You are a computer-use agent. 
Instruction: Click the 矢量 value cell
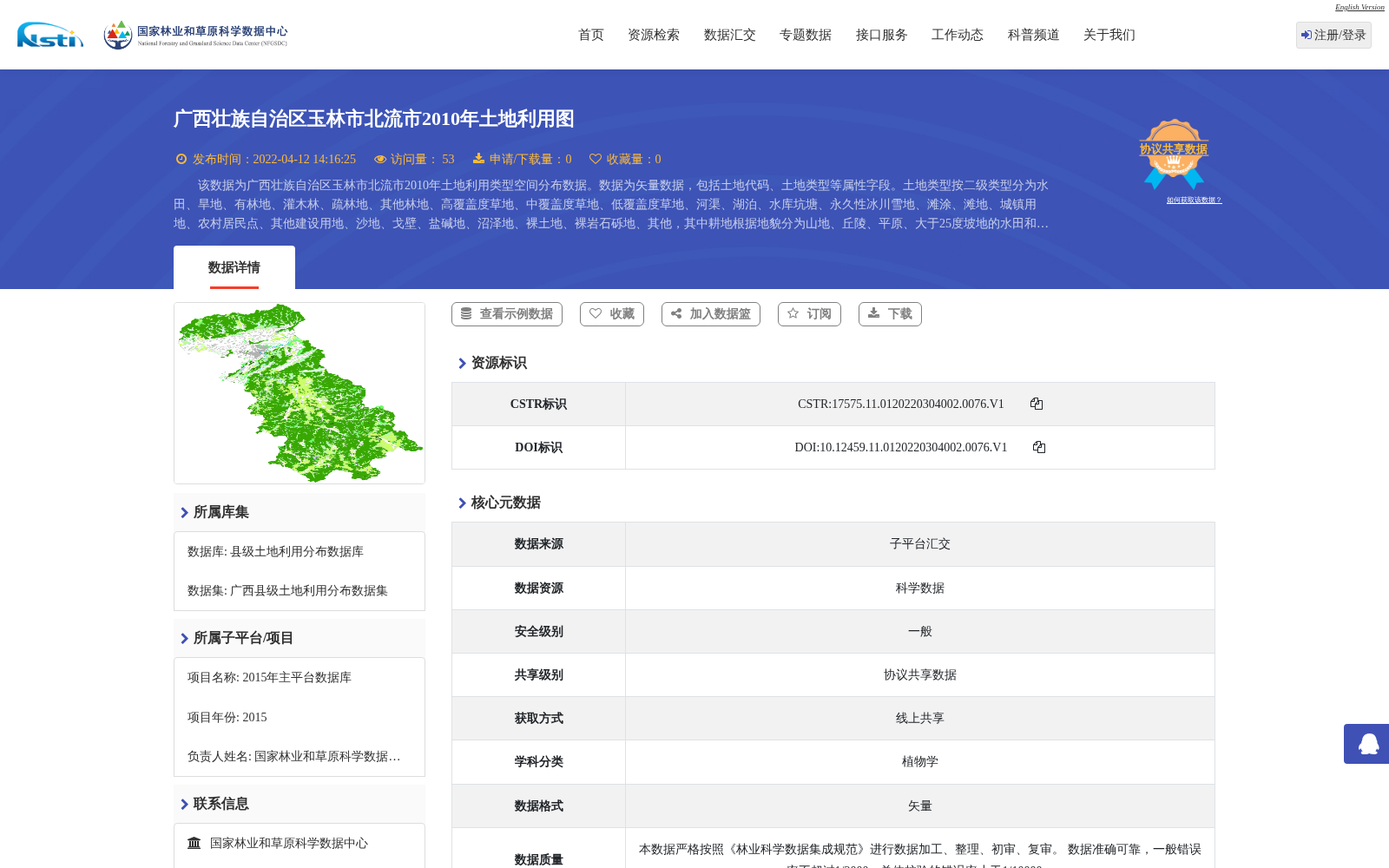(x=920, y=806)
